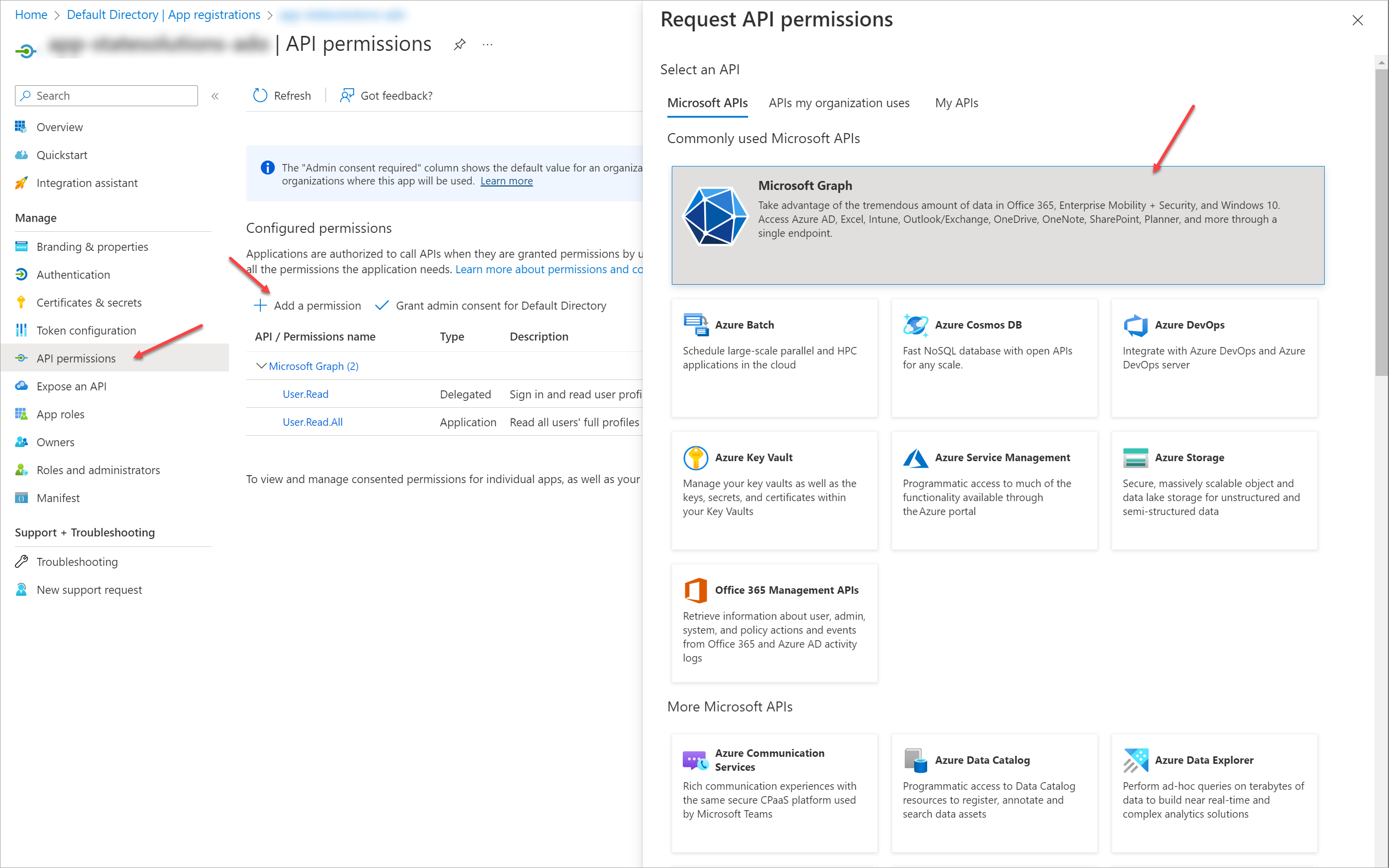
Task: Click the pin icon beside API permissions title
Action: click(x=459, y=44)
